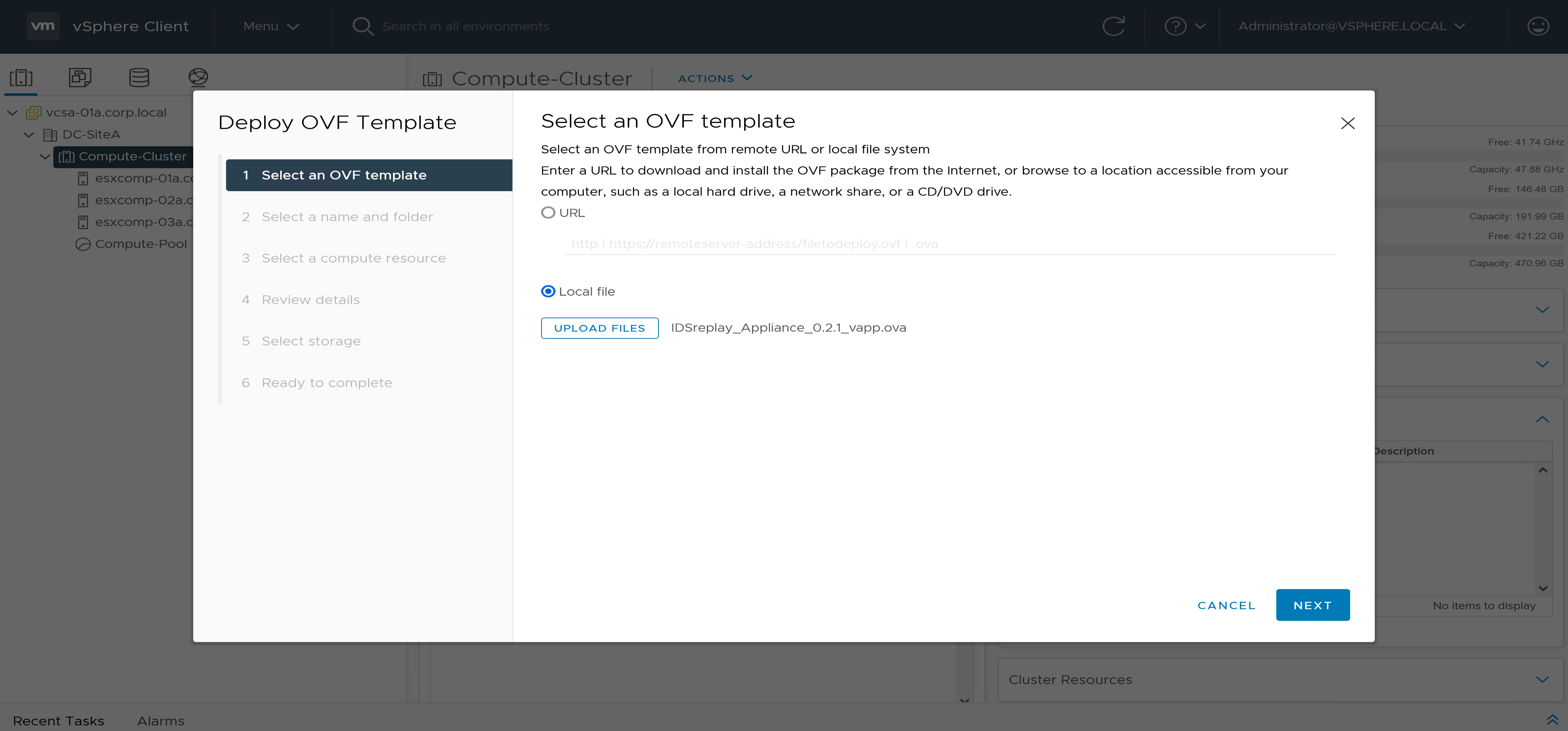The image size is (1568, 731).
Task: Expand the Recent Tasks panel arrows
Action: pos(1552,720)
